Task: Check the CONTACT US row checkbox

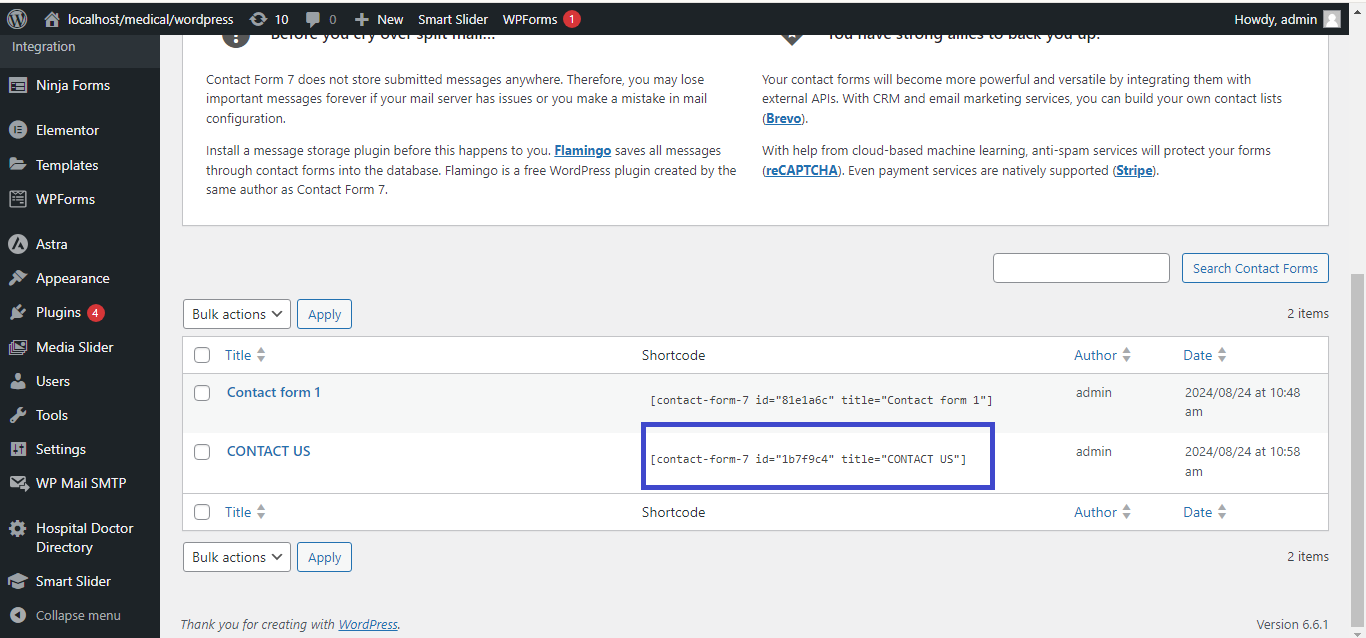Action: pyautogui.click(x=202, y=452)
